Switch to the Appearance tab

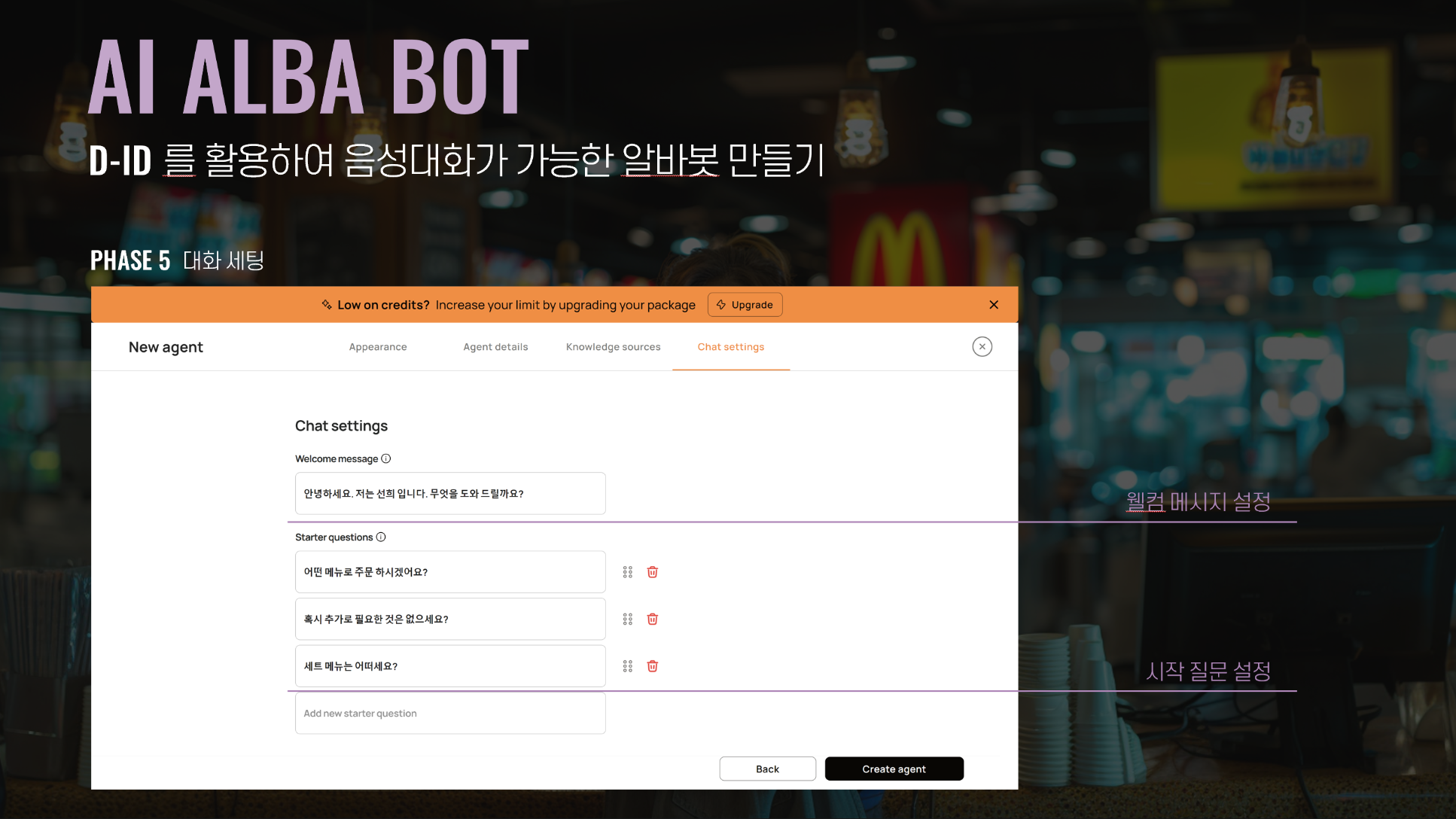coord(378,347)
